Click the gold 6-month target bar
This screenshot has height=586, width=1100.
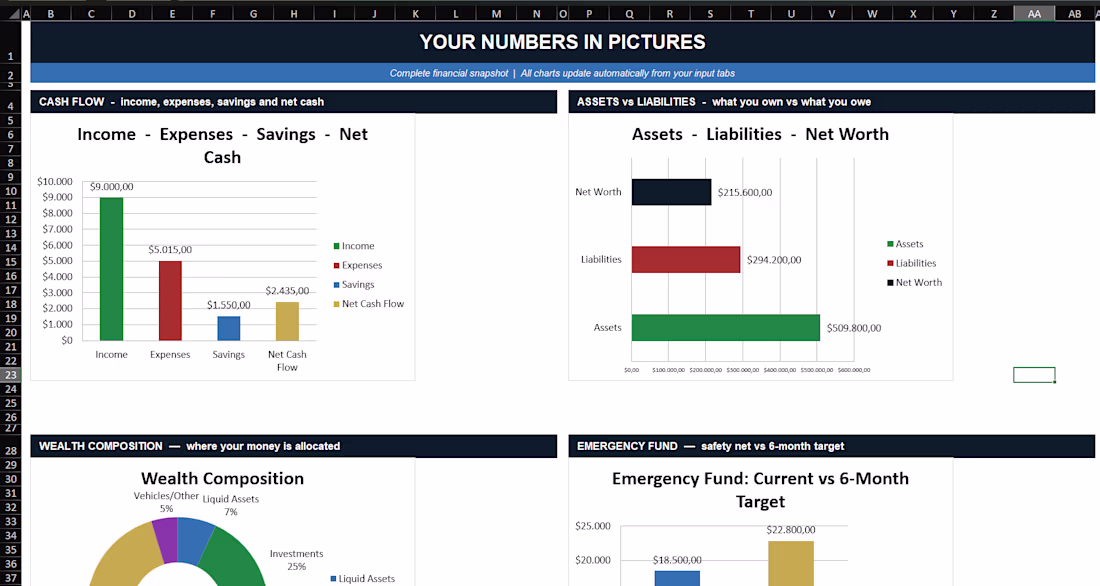click(x=791, y=564)
